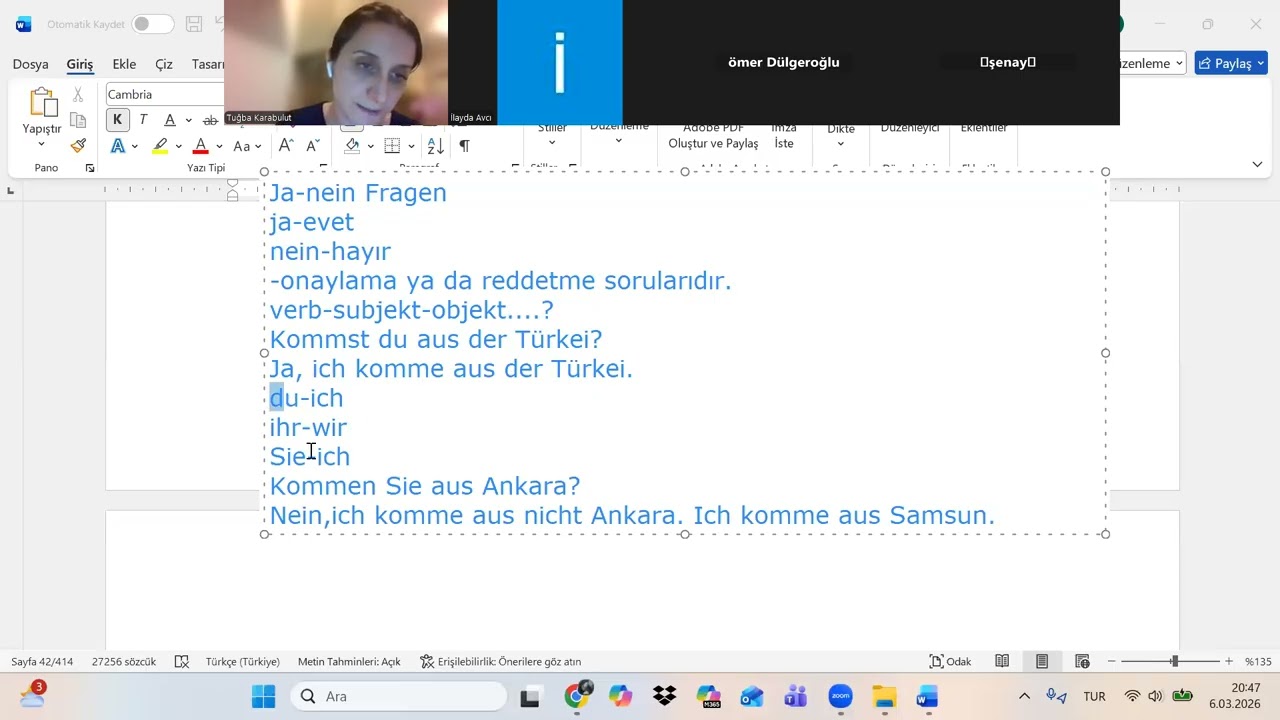Open the Dikte dropdown arrow
Viewport: 1280px width, 720px height.
click(x=840, y=144)
